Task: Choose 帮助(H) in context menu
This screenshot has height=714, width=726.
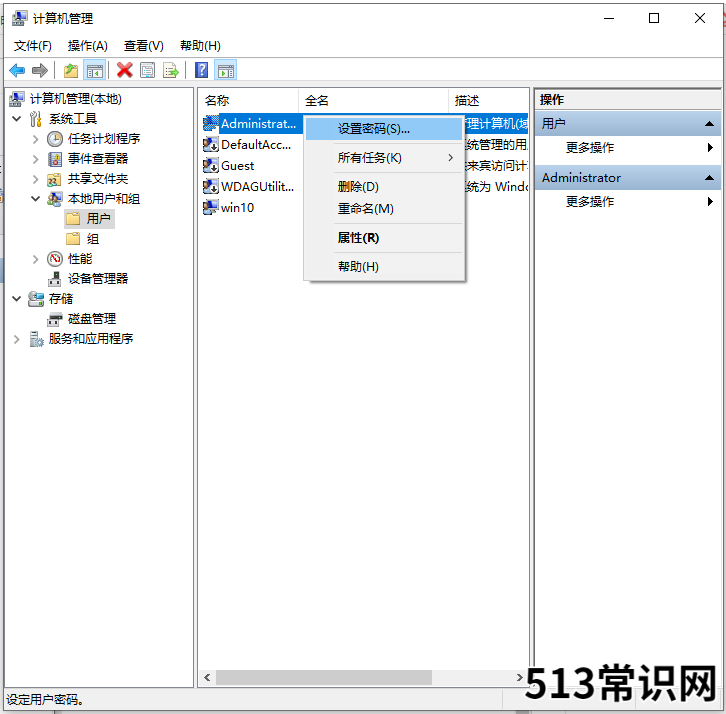Action: pos(384,267)
